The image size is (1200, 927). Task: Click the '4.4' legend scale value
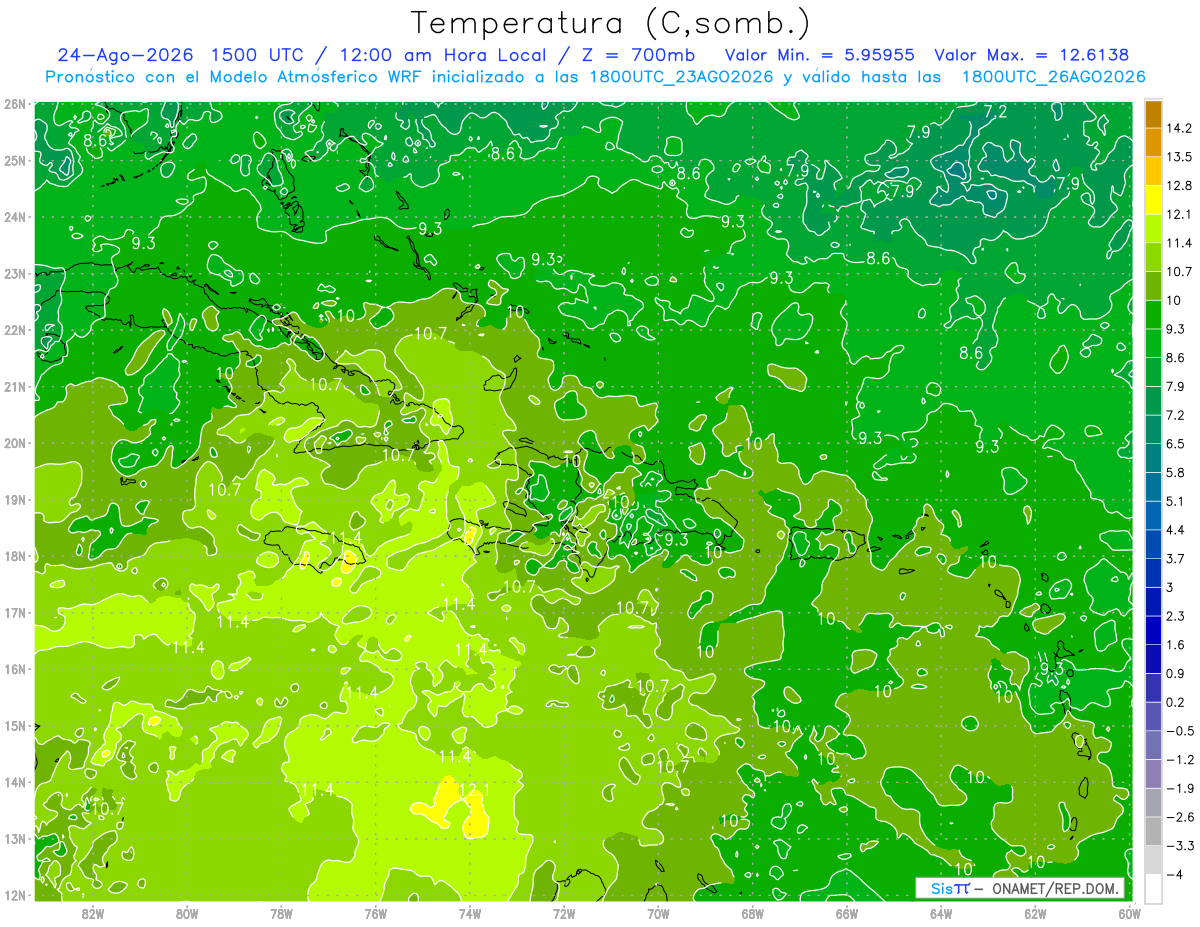click(1175, 529)
